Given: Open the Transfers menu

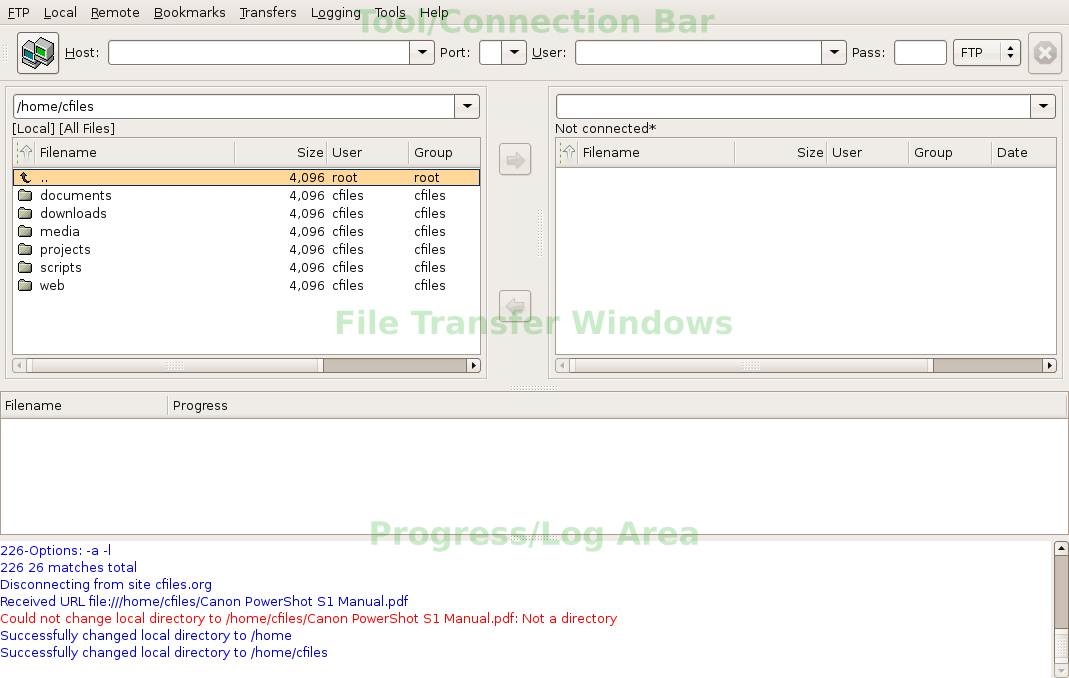Looking at the screenshot, I should pyautogui.click(x=268, y=12).
